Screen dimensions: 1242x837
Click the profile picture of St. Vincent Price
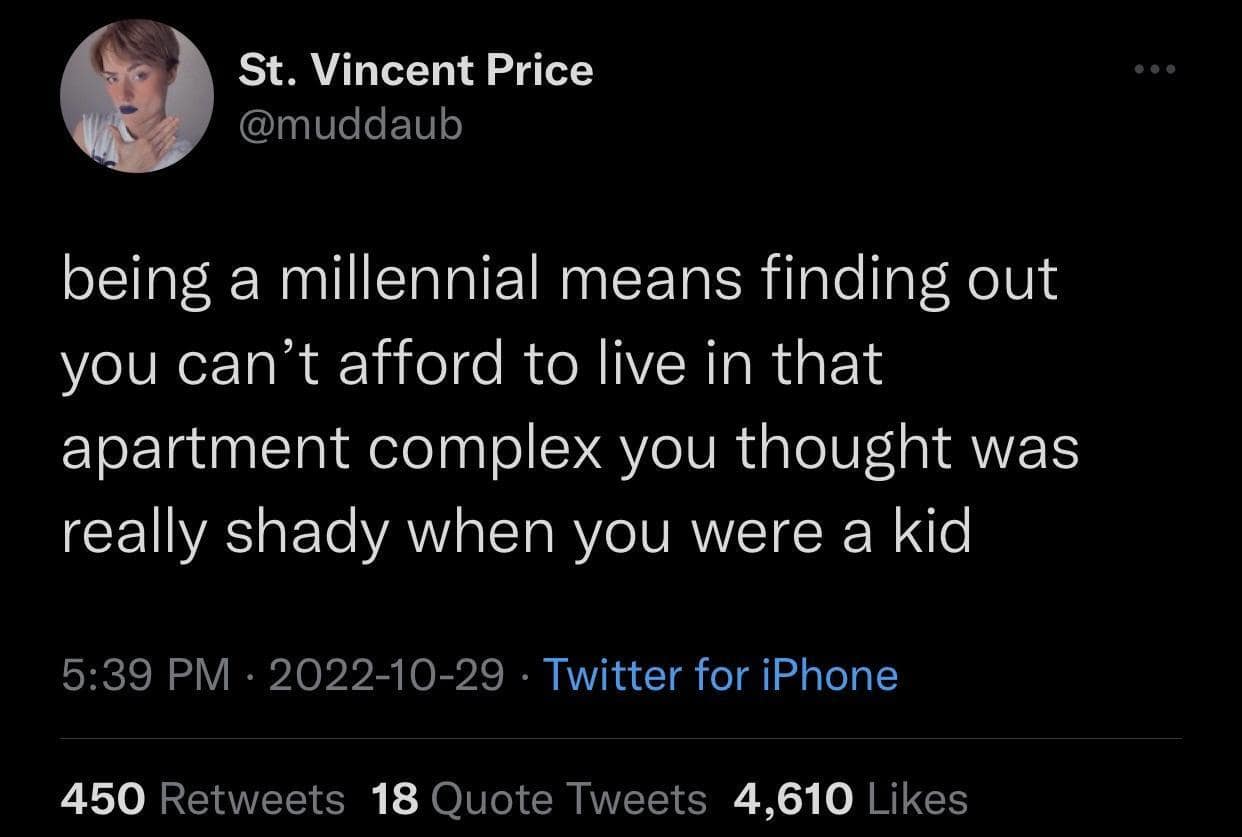click(x=138, y=95)
